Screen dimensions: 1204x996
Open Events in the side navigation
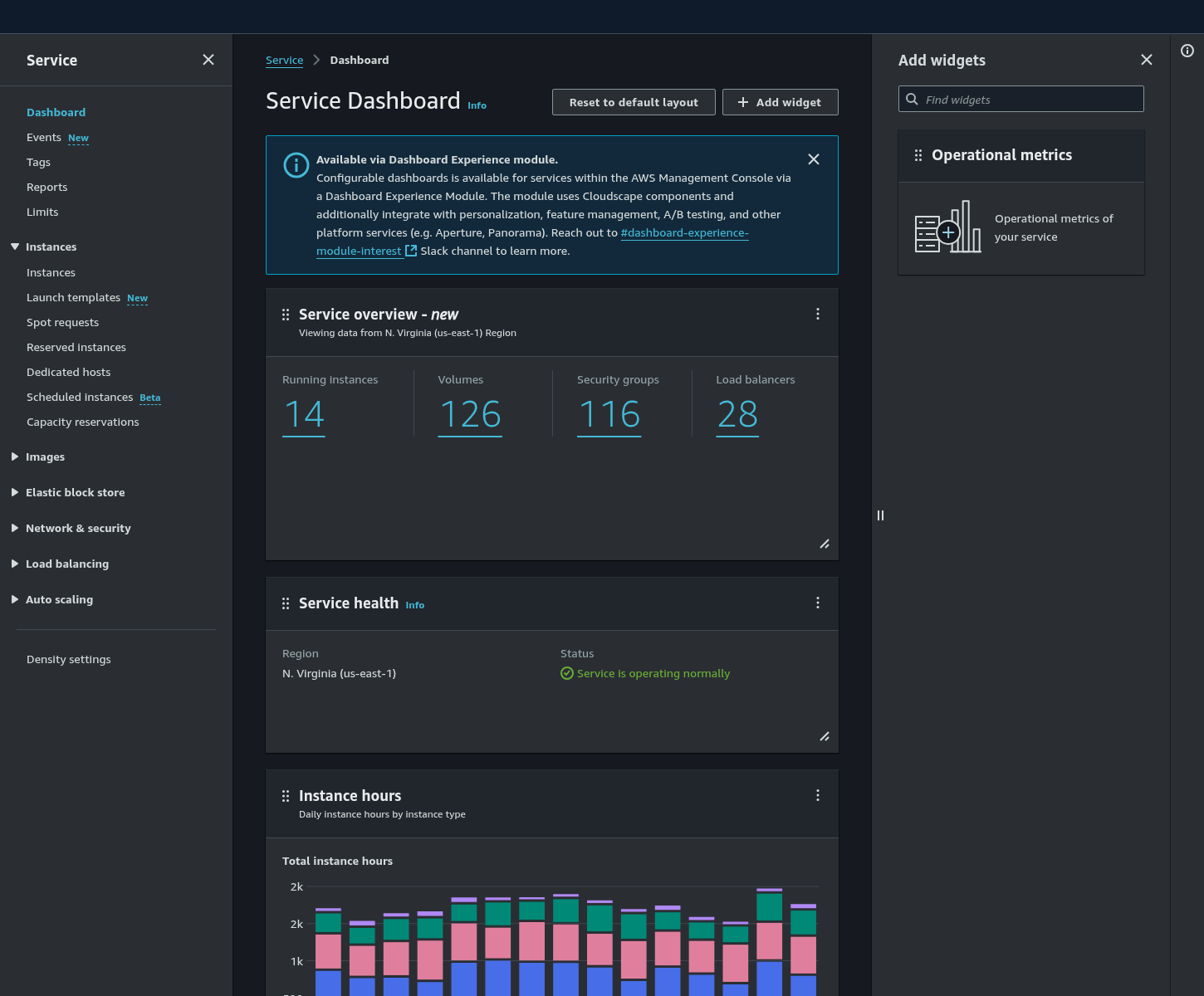point(44,137)
